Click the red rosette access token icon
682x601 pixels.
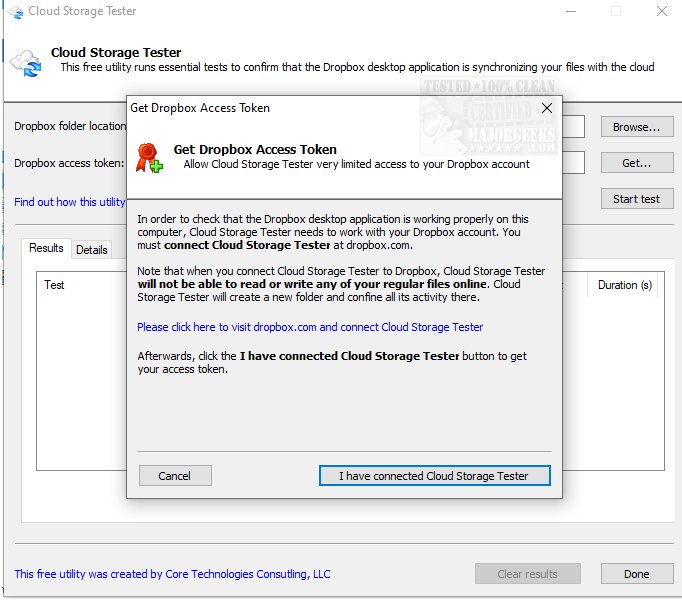(150, 156)
